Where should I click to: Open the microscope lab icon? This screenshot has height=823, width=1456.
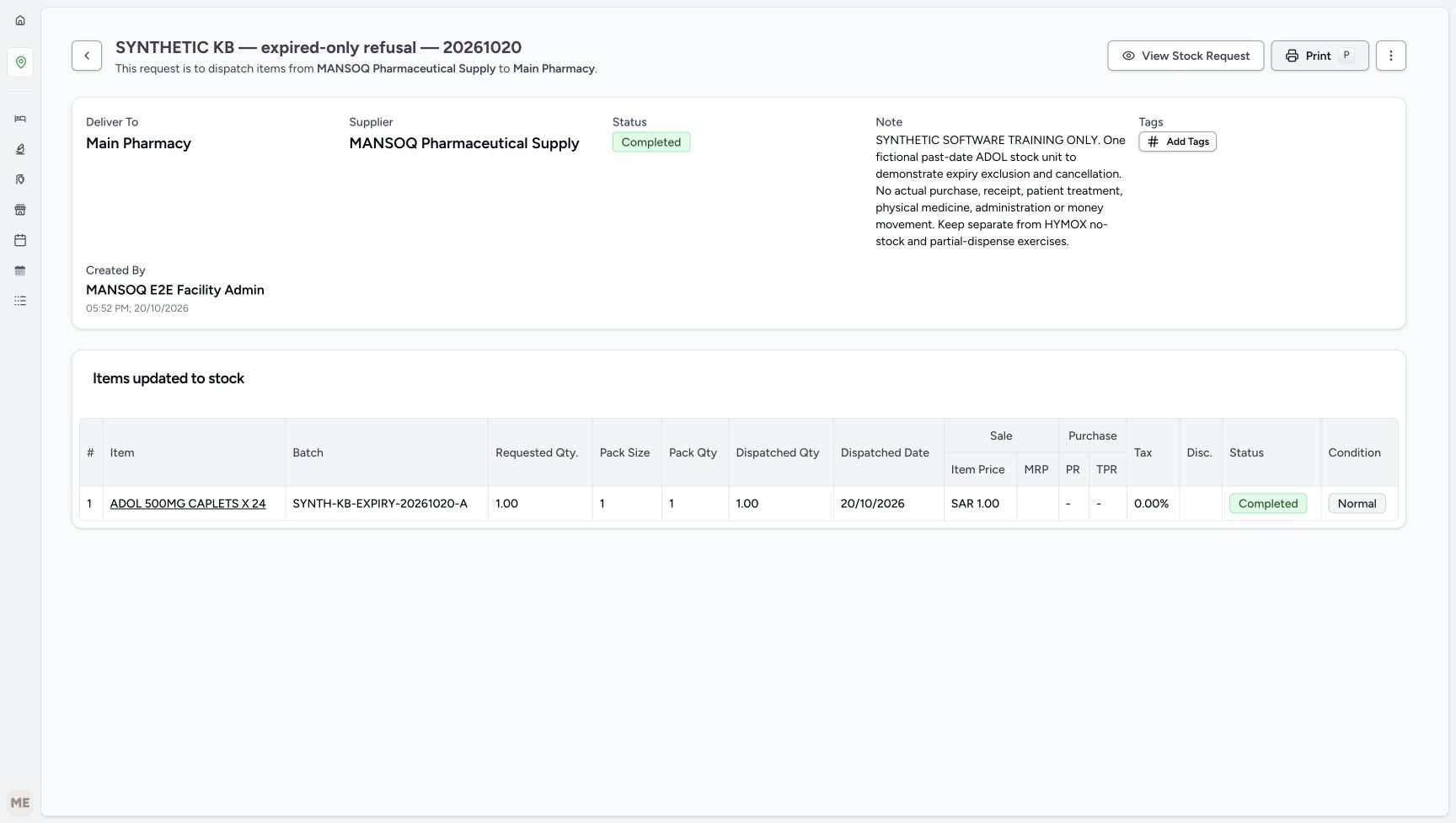(20, 149)
